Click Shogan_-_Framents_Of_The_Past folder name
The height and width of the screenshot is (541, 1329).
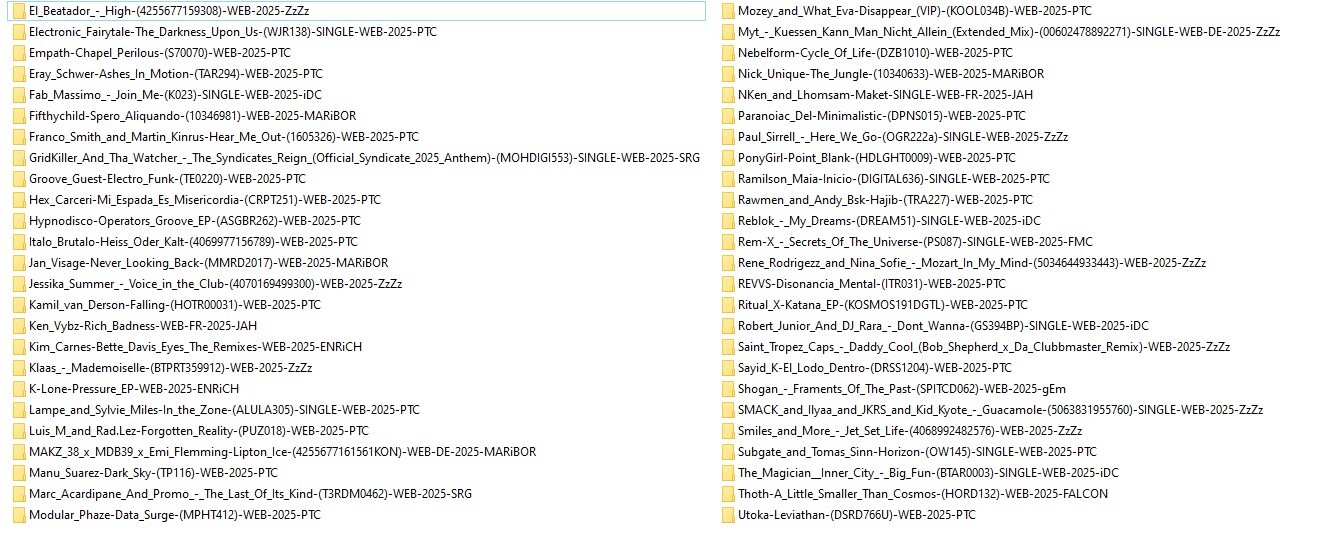click(x=902, y=389)
